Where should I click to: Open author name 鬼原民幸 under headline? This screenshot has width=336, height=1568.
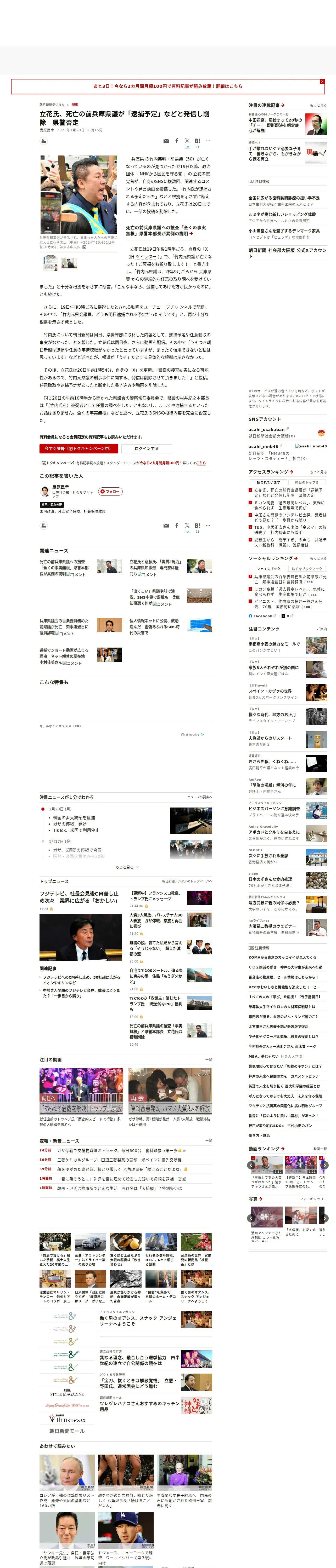(x=46, y=130)
